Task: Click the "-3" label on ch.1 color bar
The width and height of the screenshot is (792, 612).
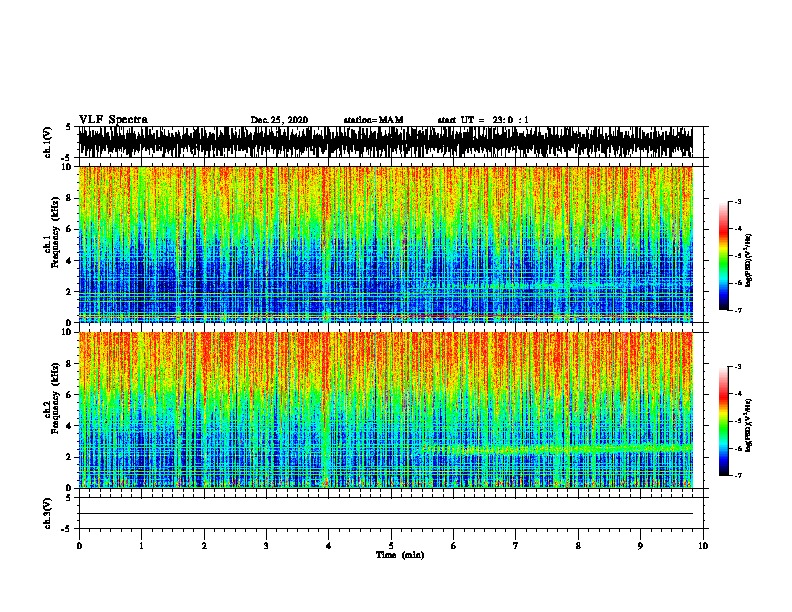Action: [737, 201]
